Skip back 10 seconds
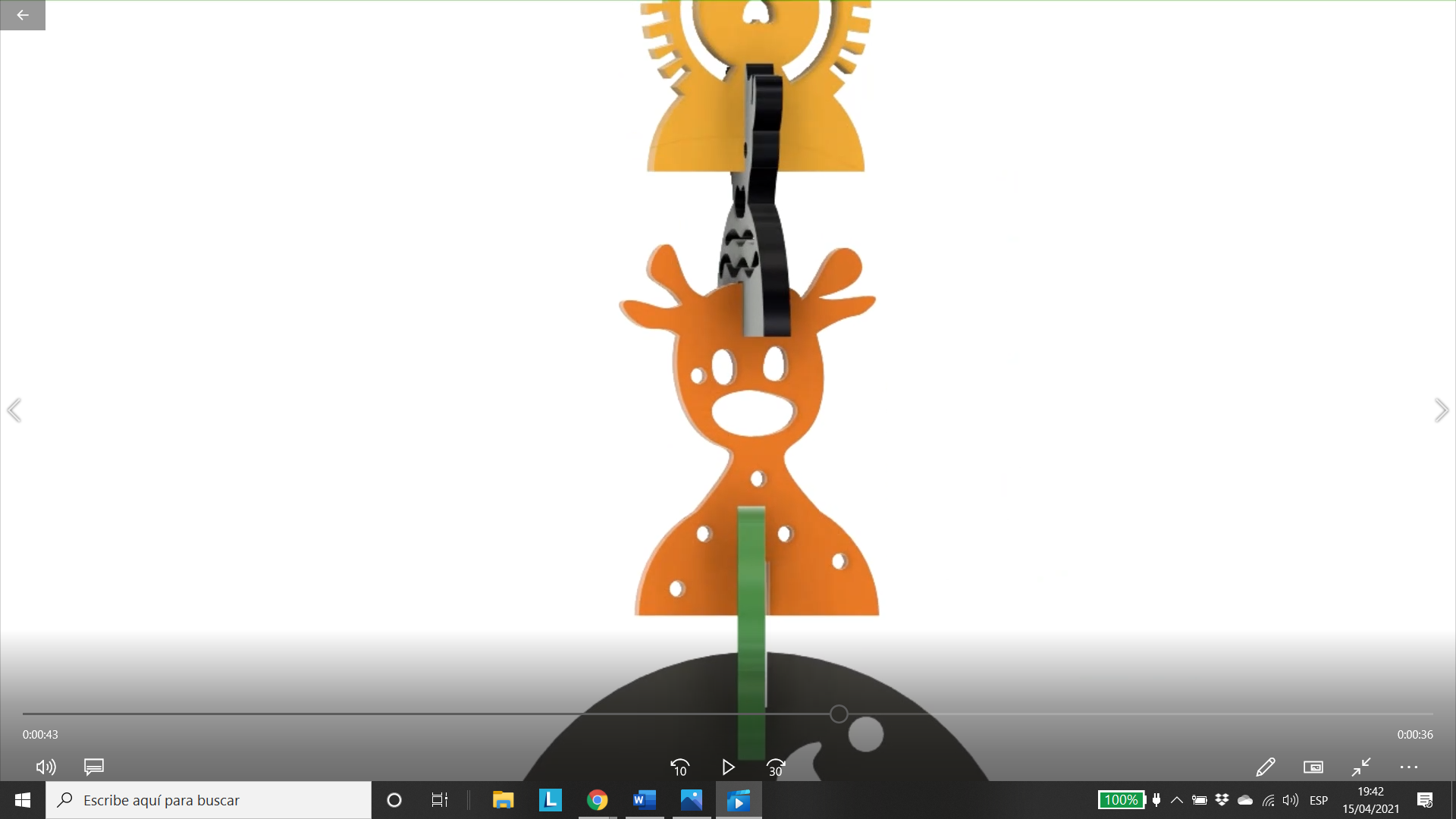 click(x=680, y=767)
